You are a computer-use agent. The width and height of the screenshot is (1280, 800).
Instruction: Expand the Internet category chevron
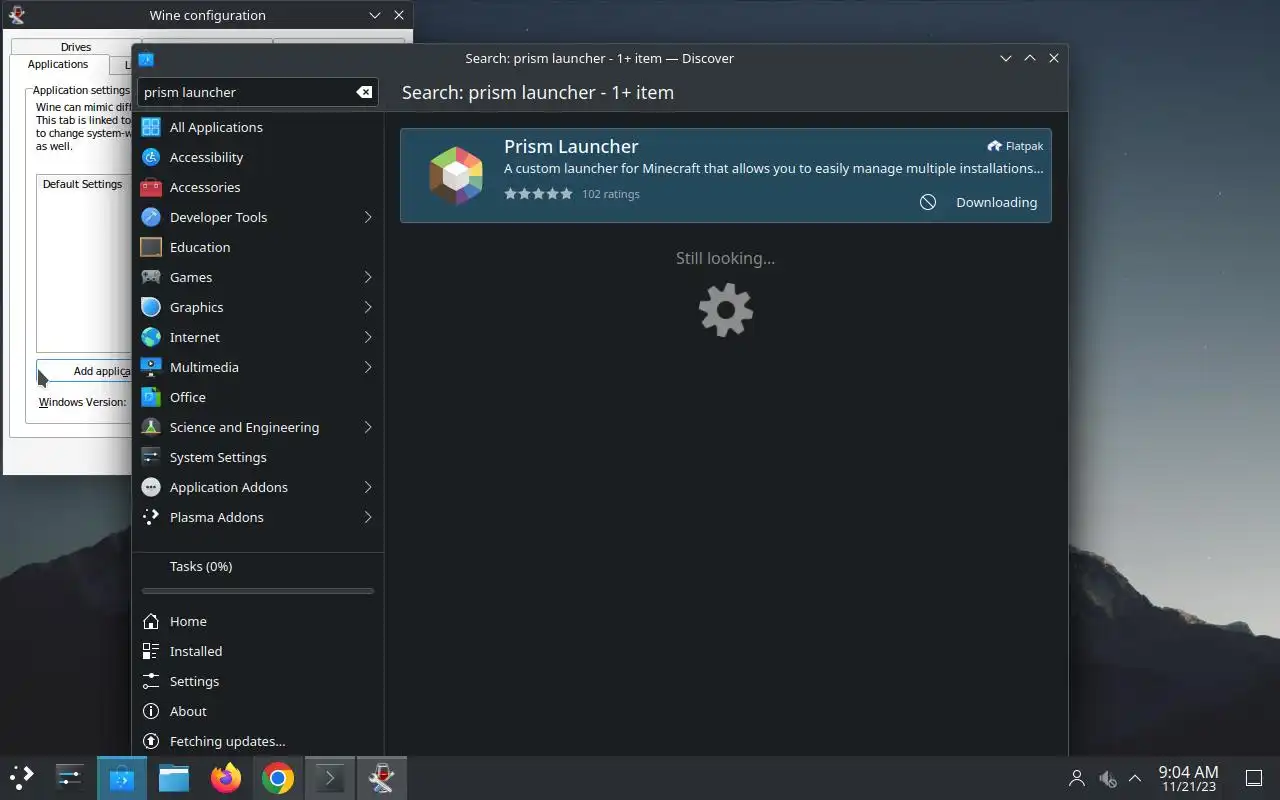(367, 337)
